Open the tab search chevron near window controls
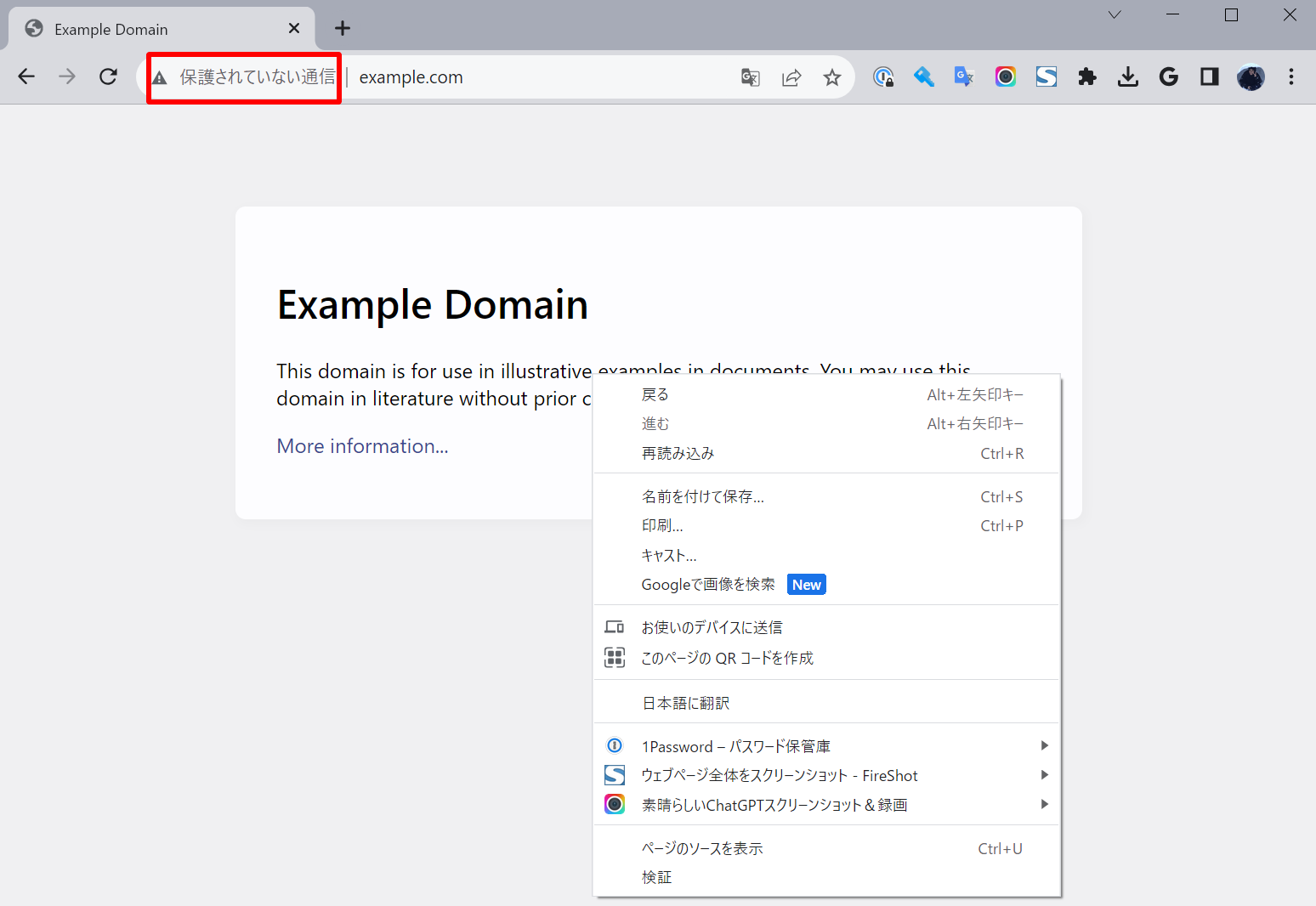This screenshot has width=1316, height=906. (x=1114, y=14)
